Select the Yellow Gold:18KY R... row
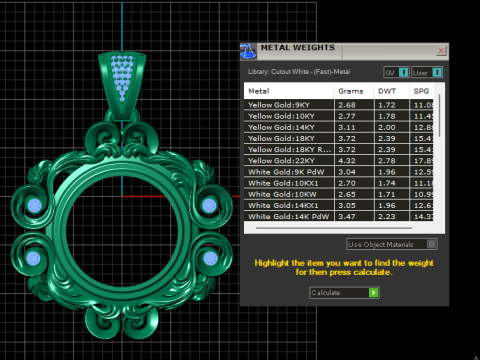 click(339, 149)
